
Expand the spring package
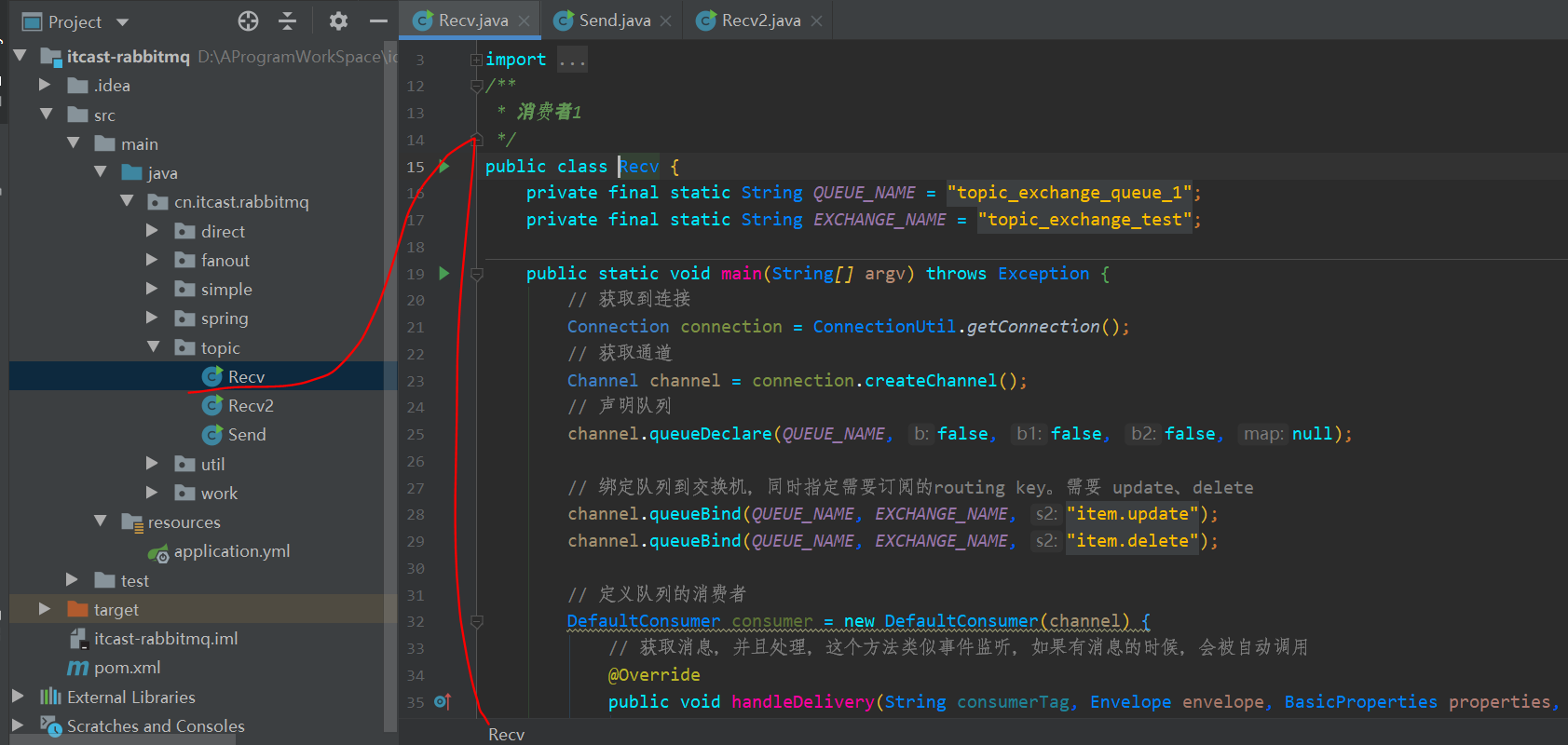(x=152, y=318)
